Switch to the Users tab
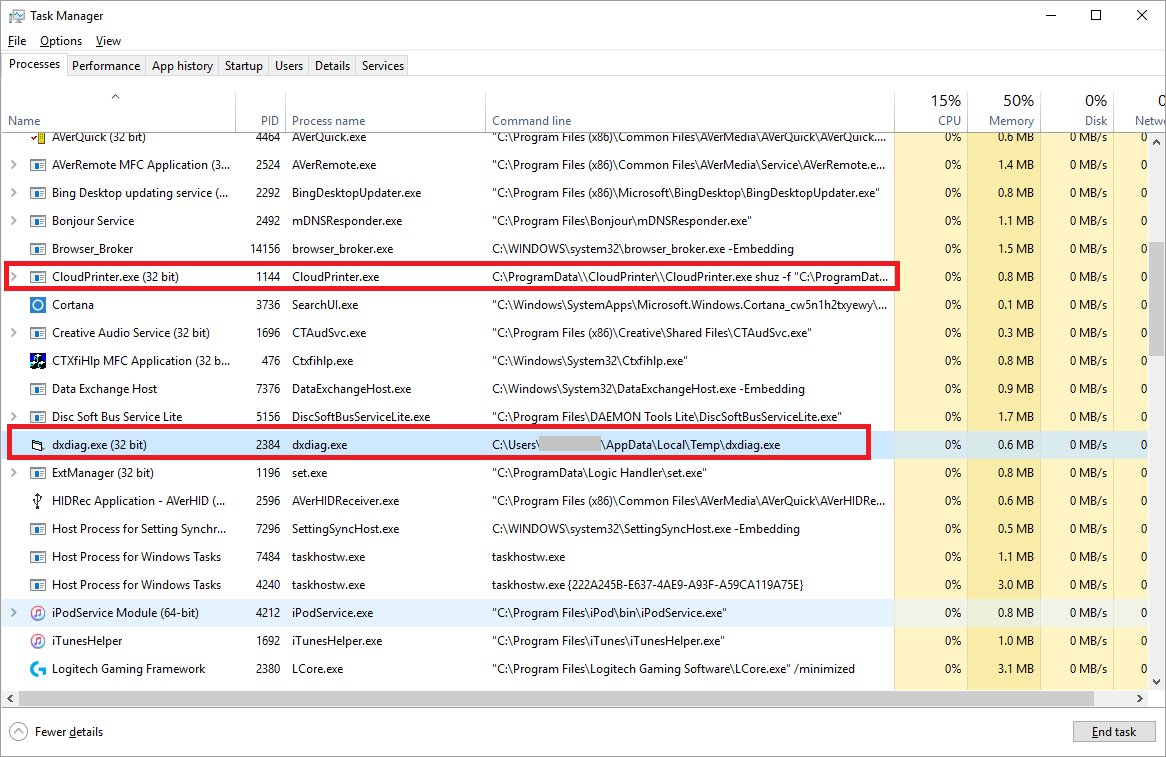This screenshot has height=757, width=1166. [289, 65]
